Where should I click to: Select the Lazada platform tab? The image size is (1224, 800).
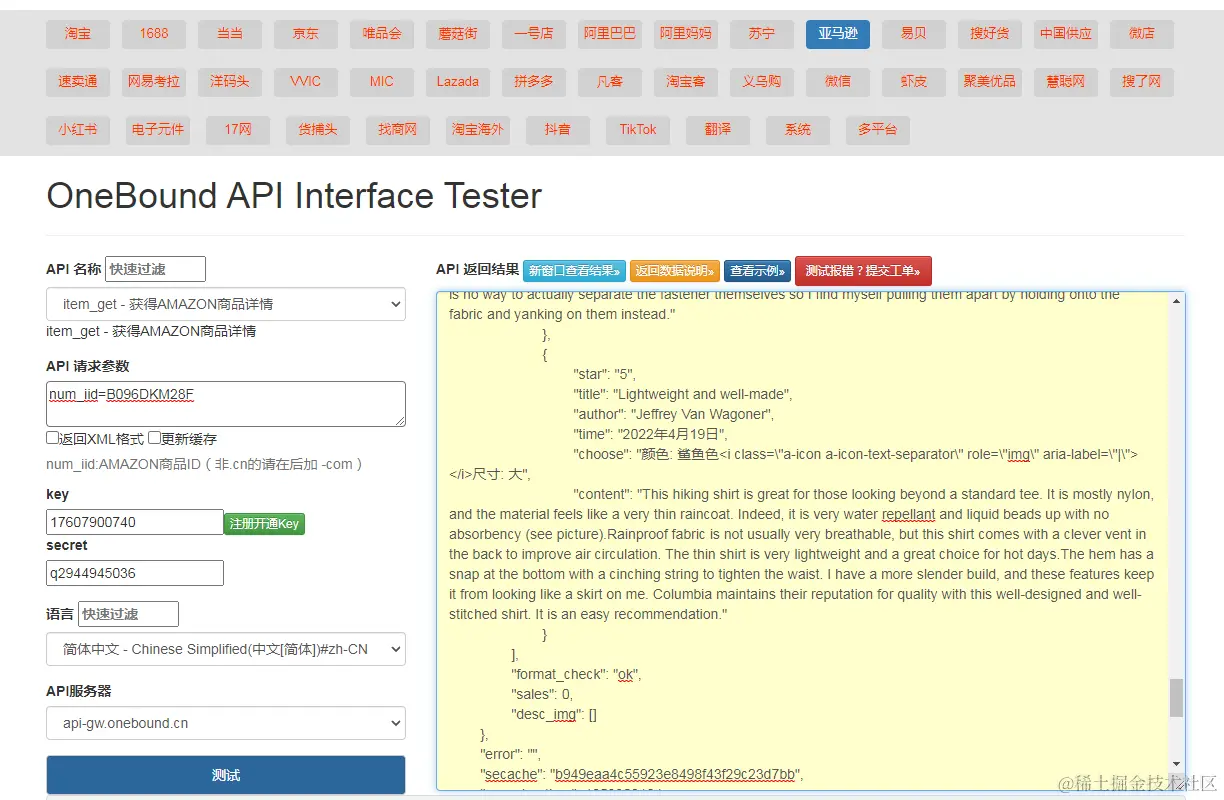(457, 82)
